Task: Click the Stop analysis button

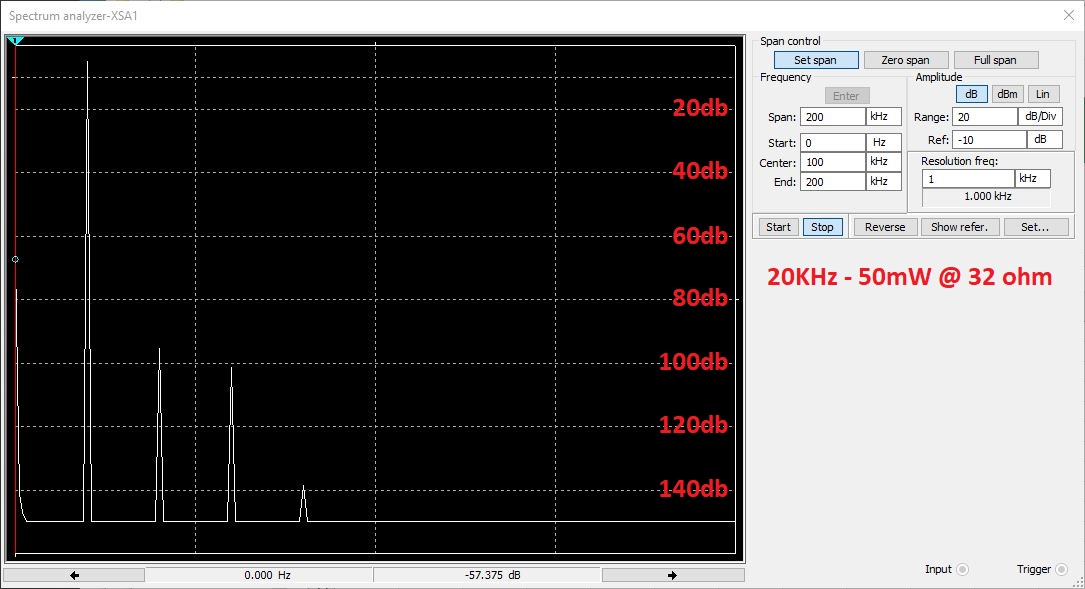Action: coord(822,227)
